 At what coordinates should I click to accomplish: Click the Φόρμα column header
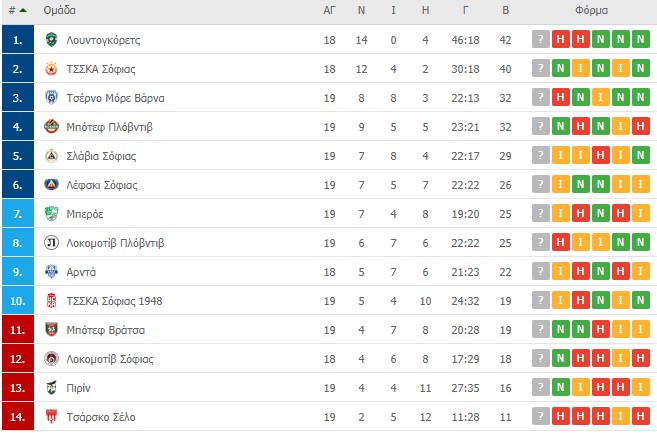coord(591,10)
